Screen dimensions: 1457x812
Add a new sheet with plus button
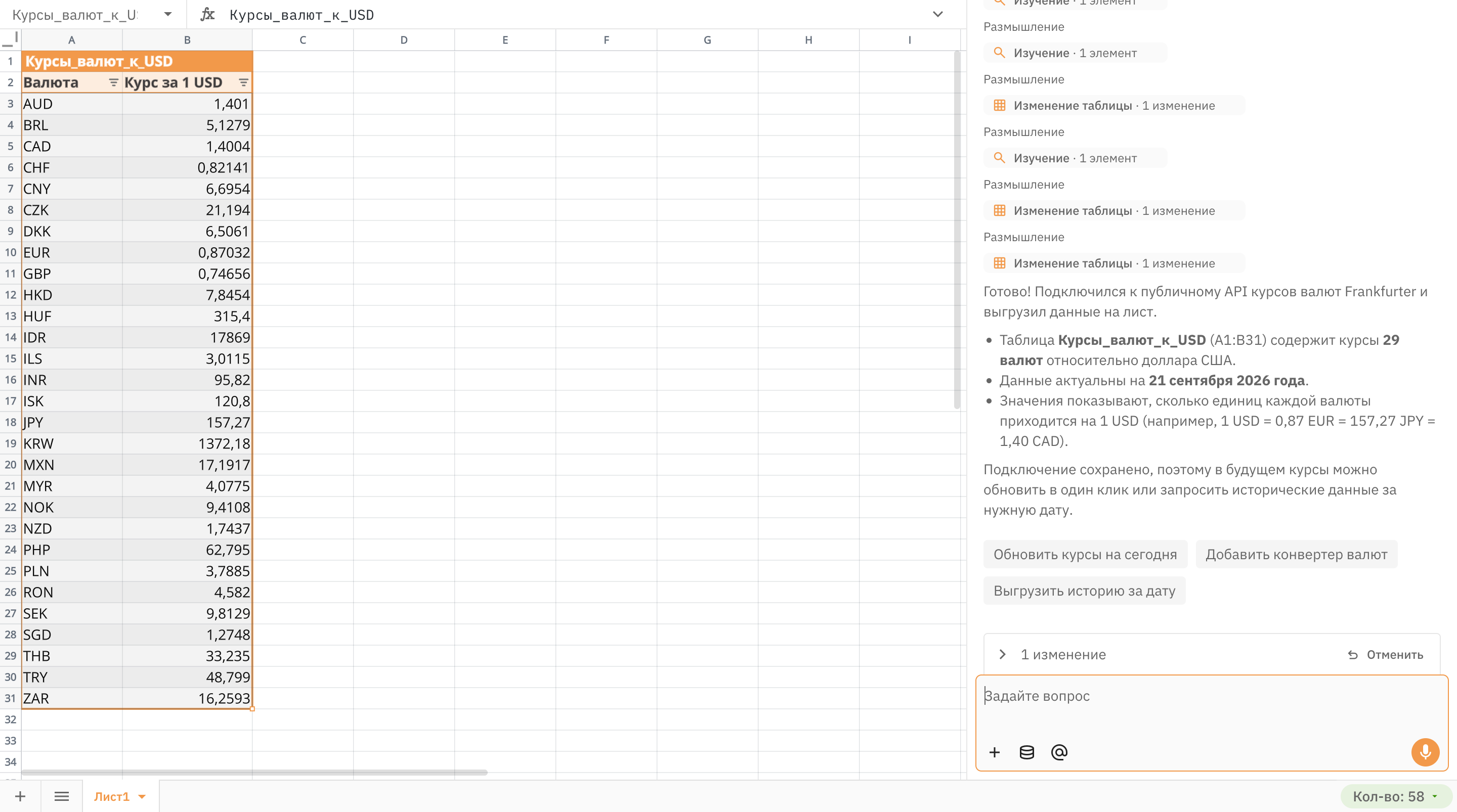[20, 796]
